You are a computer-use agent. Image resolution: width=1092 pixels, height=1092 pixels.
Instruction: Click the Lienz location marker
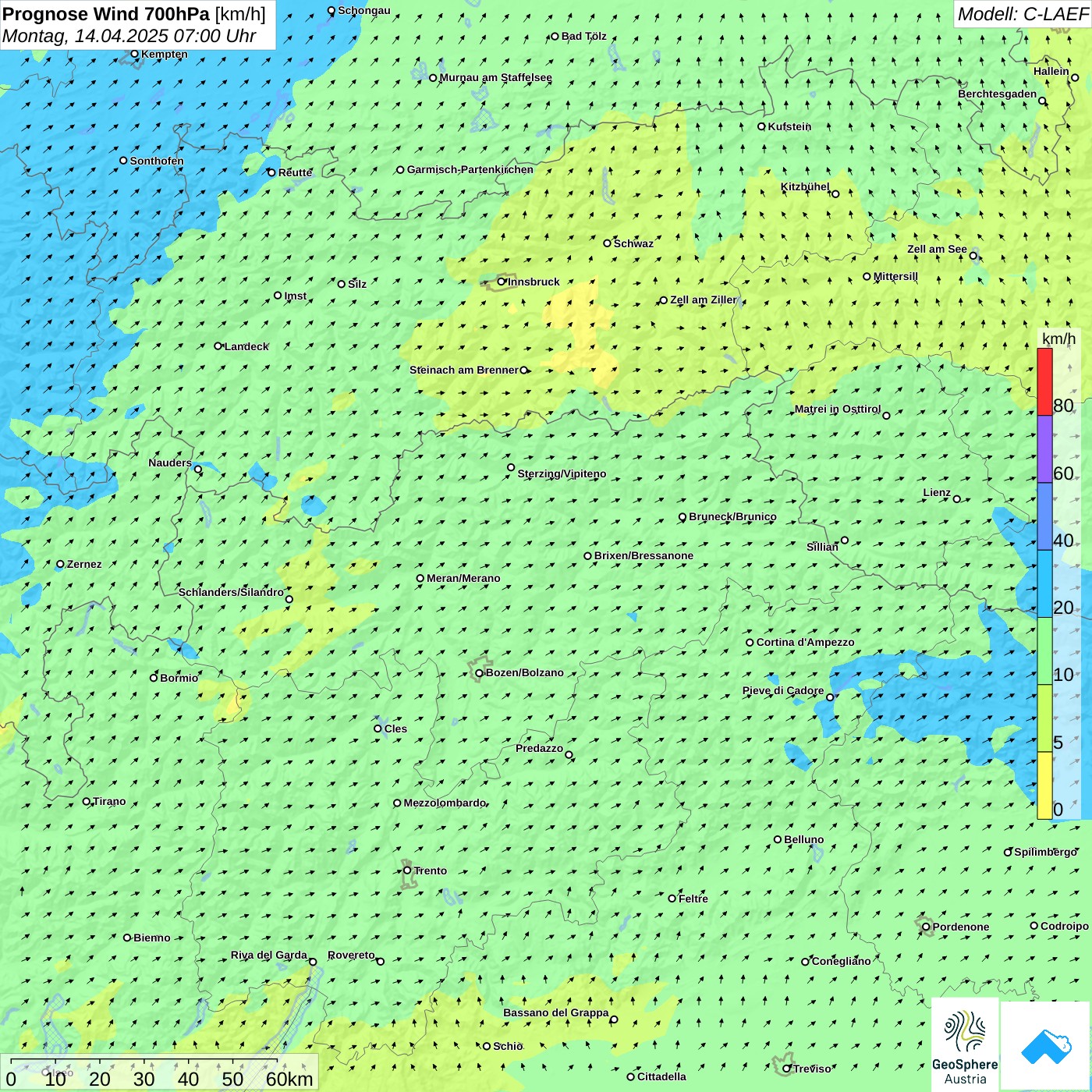[957, 499]
